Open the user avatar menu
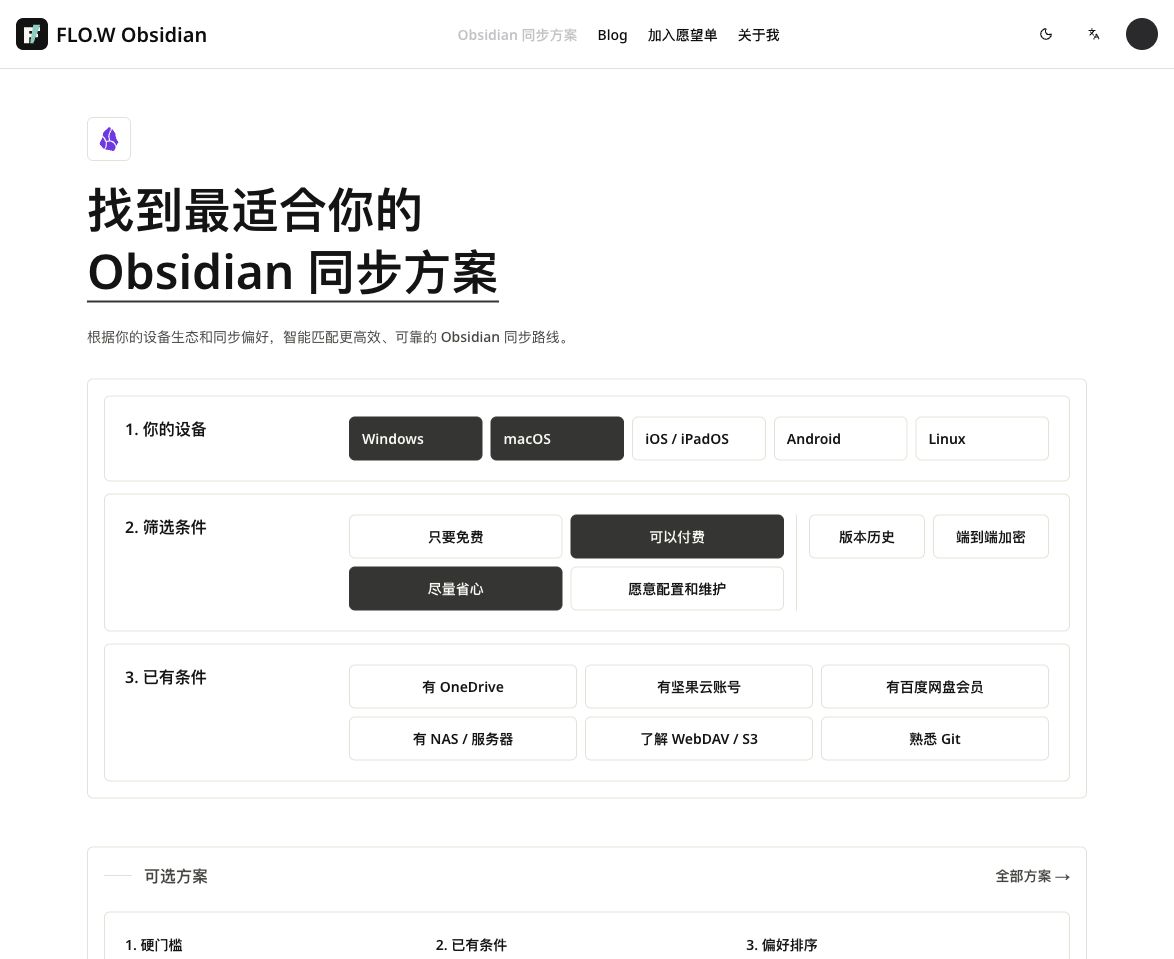1174x959 pixels. click(1142, 34)
